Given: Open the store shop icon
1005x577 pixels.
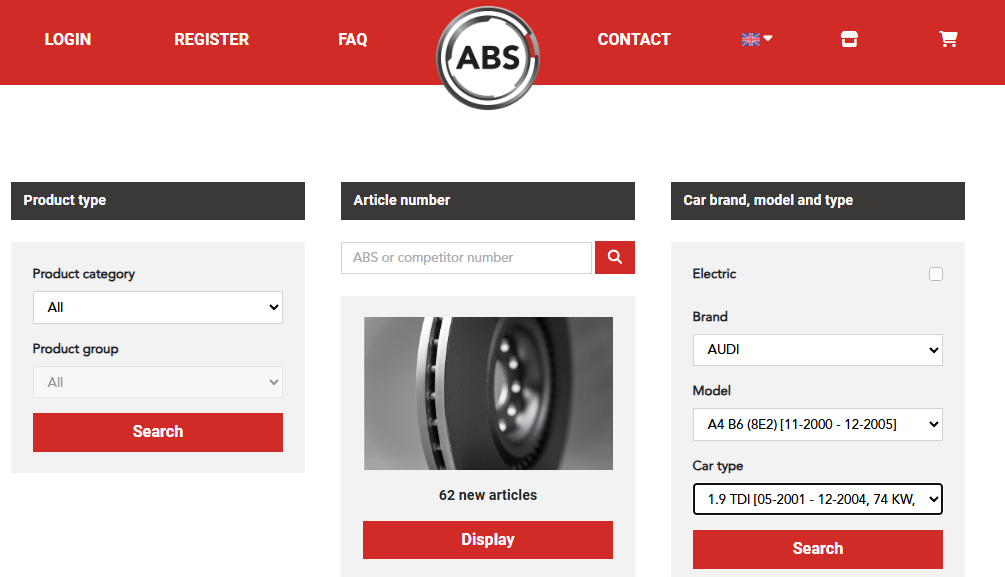Looking at the screenshot, I should tap(849, 39).
